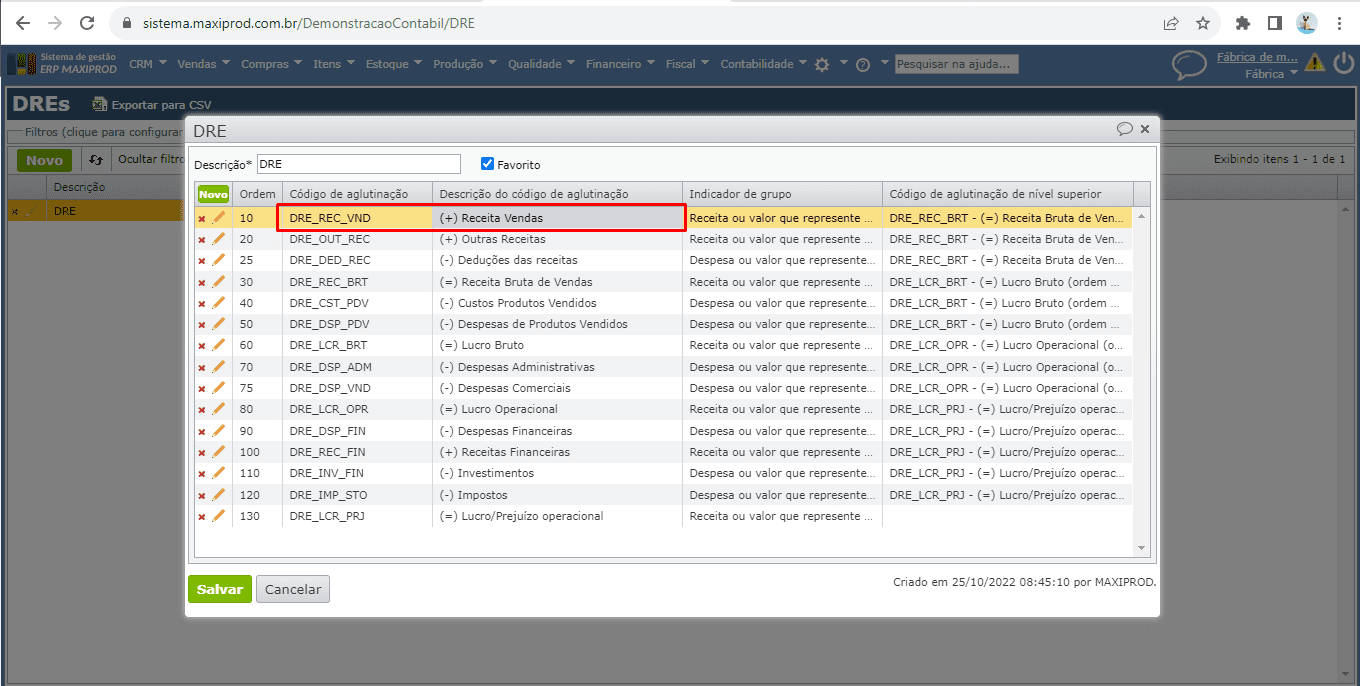
Task: Click the pencil edit icon for DRE_REC_VND row
Action: click(x=218, y=218)
